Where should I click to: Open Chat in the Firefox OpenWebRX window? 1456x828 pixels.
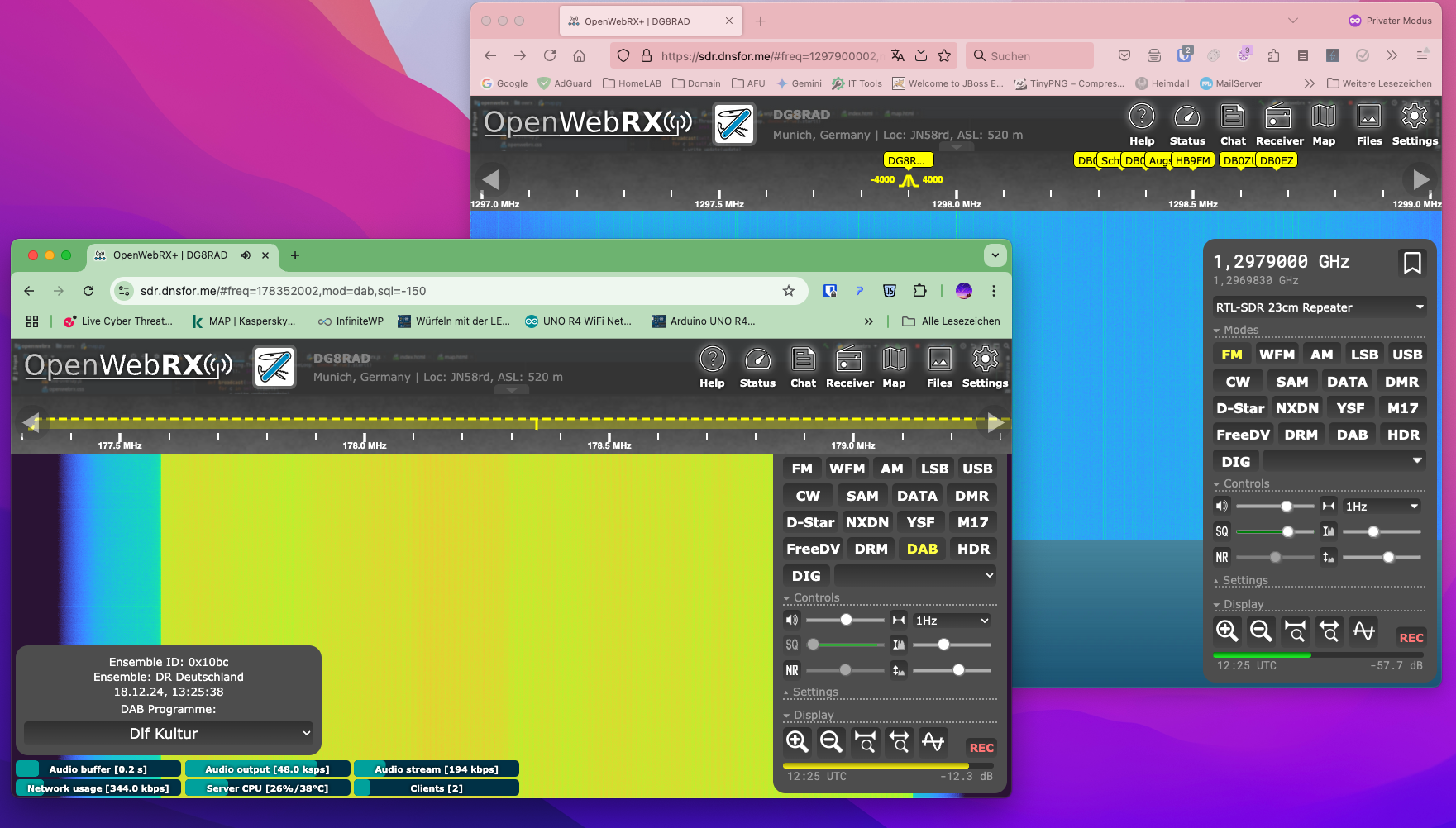(x=1233, y=126)
